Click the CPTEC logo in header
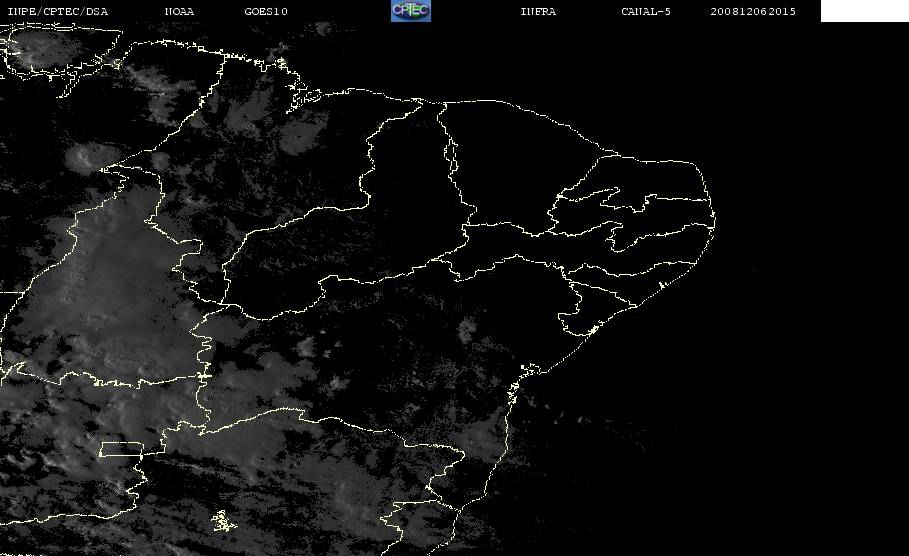 tap(411, 11)
